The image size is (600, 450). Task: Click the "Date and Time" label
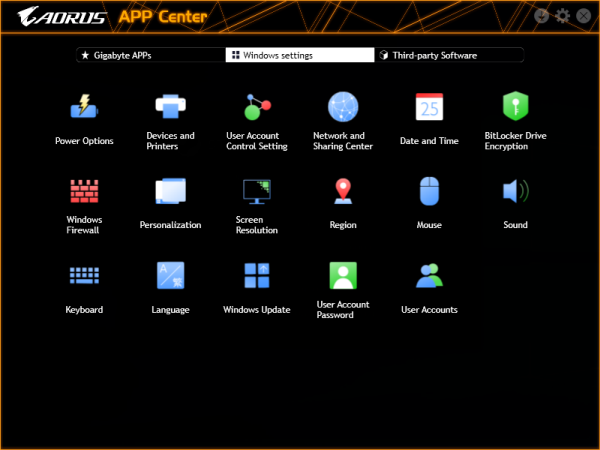tap(429, 141)
